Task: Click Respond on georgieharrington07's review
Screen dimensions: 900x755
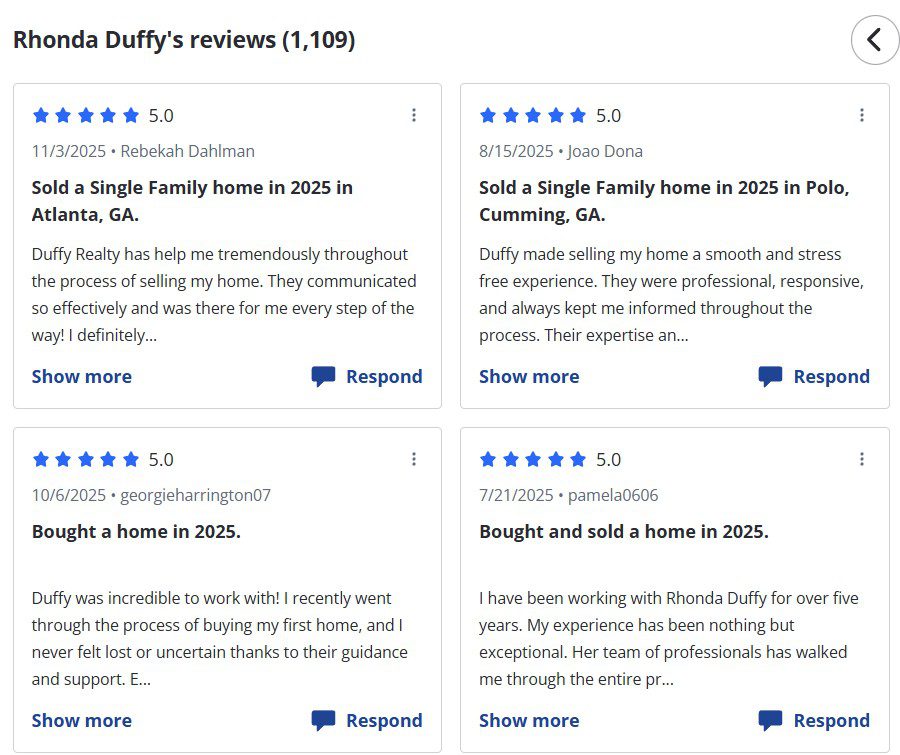Action: [384, 720]
